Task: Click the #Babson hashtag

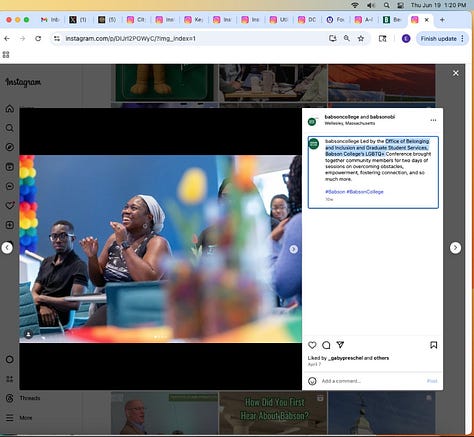Action: [335, 192]
